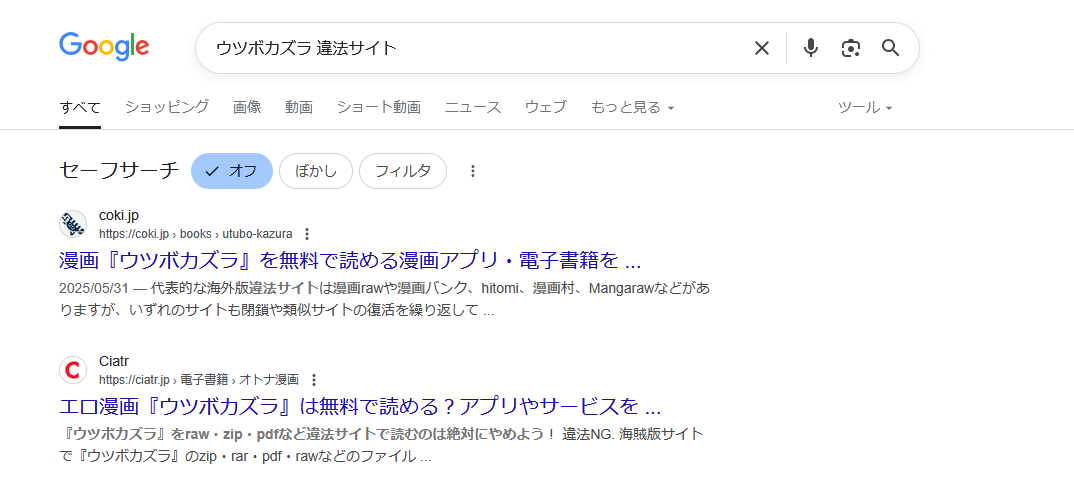Switch to the 動画 tab
Viewport: 1074px width, 490px height.
[299, 108]
